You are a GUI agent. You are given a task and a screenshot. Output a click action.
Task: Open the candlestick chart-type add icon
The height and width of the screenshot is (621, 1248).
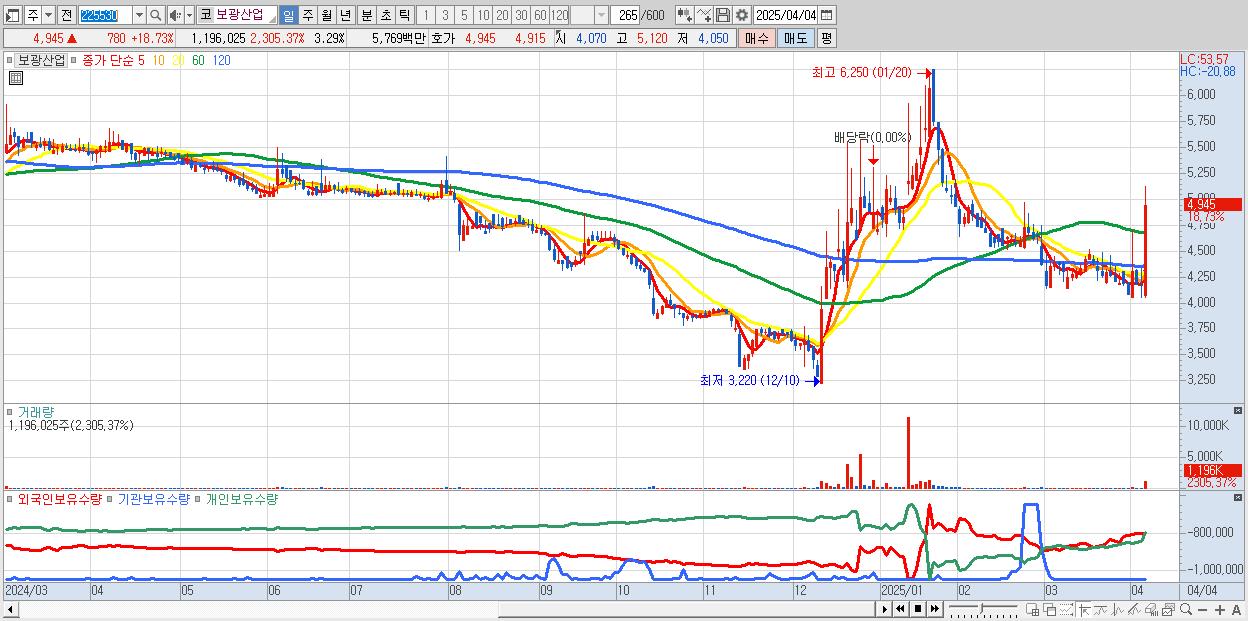[x=684, y=15]
